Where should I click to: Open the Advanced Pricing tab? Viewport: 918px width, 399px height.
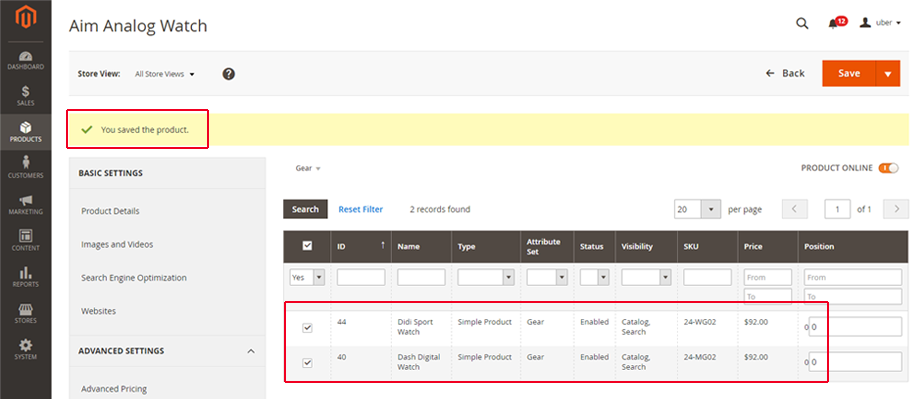click(114, 389)
